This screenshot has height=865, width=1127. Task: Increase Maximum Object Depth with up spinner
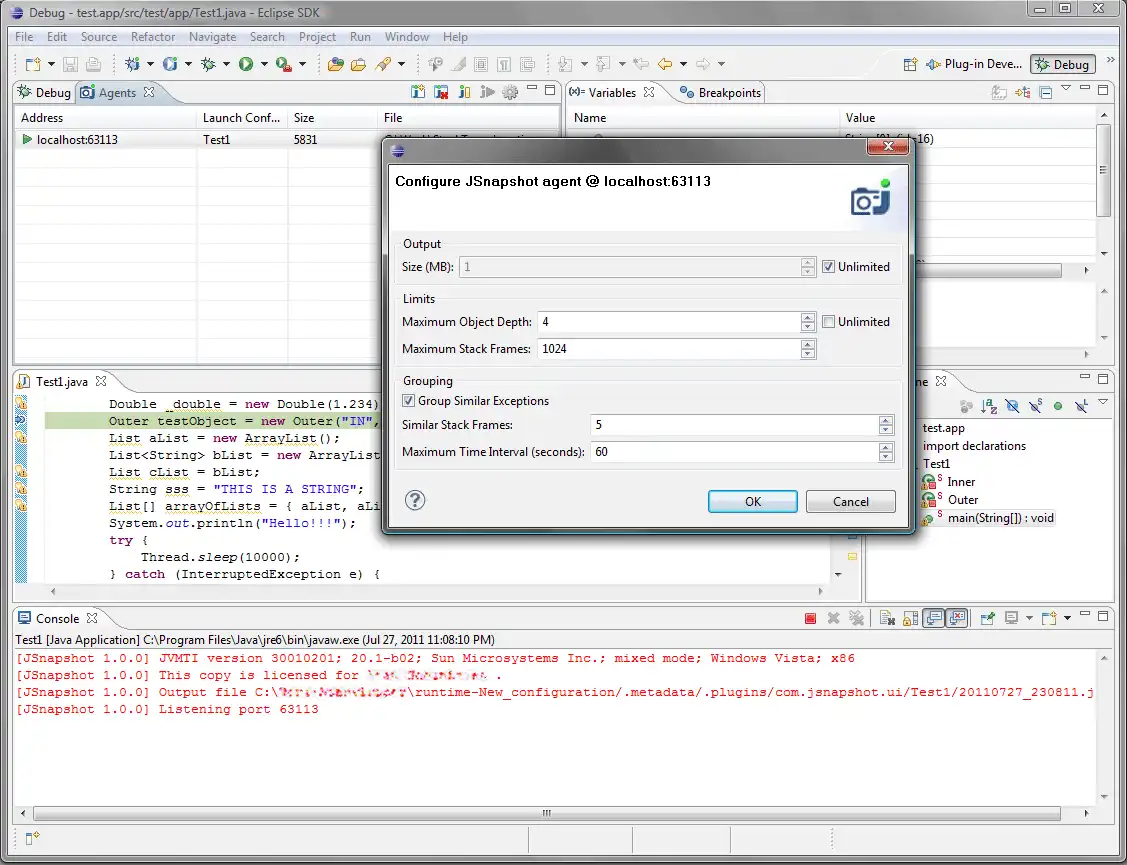pyautogui.click(x=808, y=317)
